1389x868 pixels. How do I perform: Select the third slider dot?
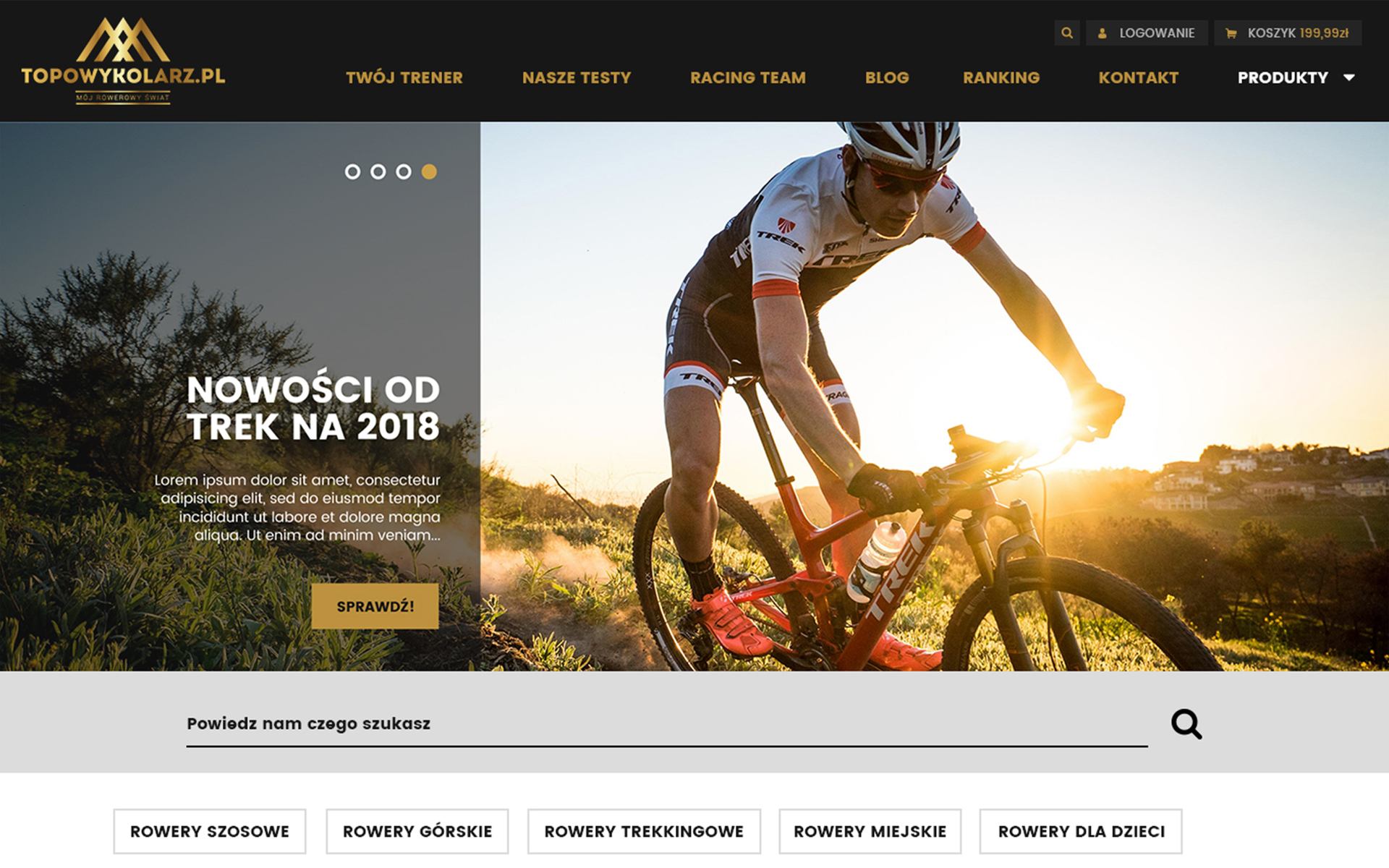[404, 172]
